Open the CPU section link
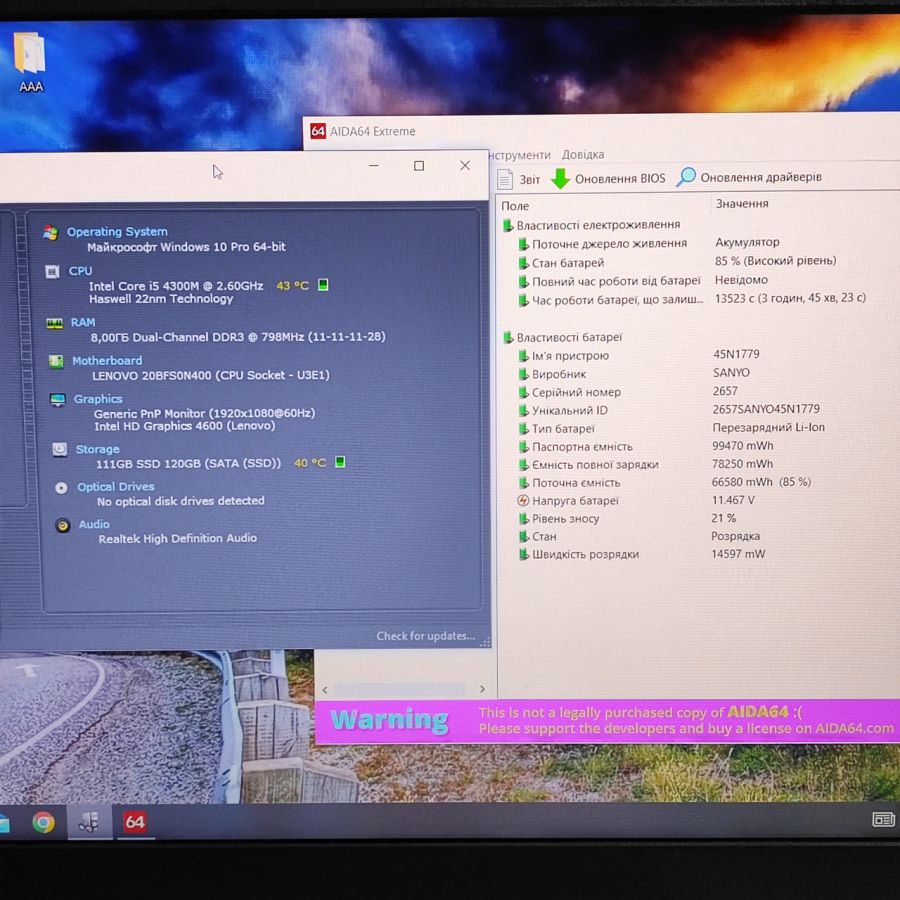 [80, 271]
